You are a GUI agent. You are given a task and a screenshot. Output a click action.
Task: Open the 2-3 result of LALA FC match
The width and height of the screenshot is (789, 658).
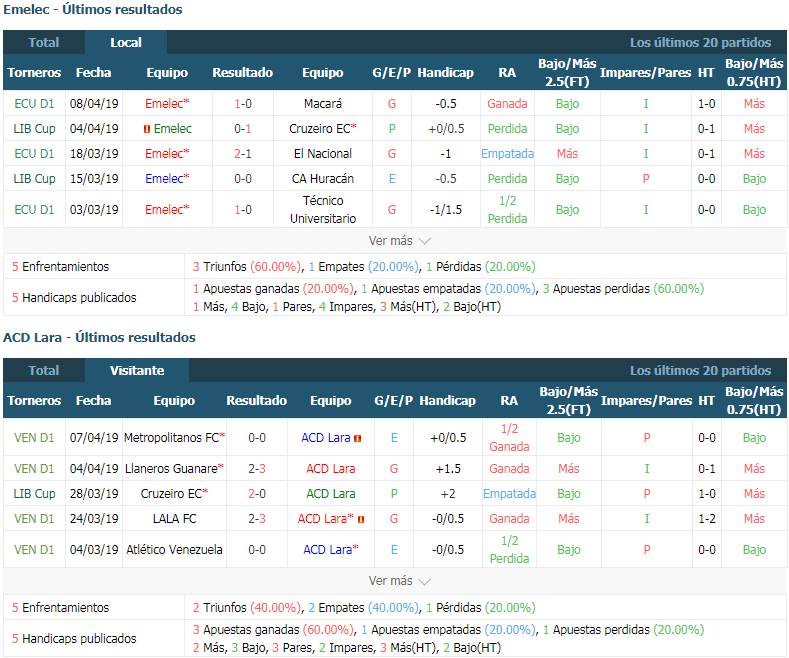pos(257,519)
